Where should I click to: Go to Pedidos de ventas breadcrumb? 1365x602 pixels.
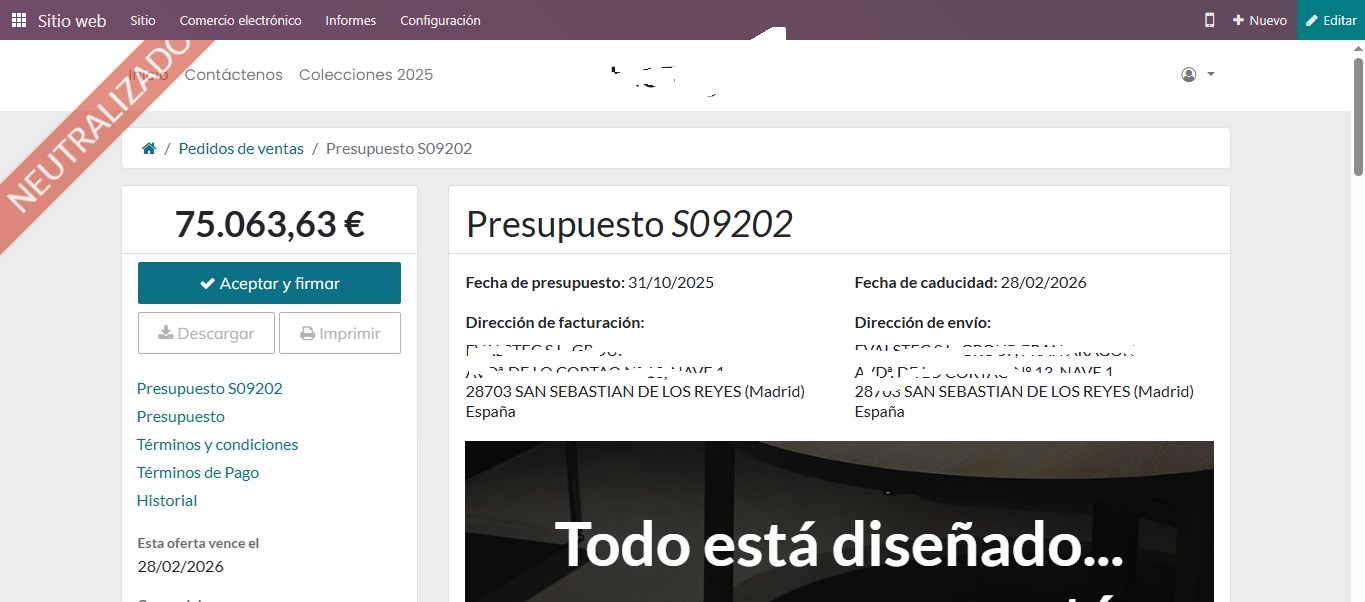pyautogui.click(x=241, y=149)
